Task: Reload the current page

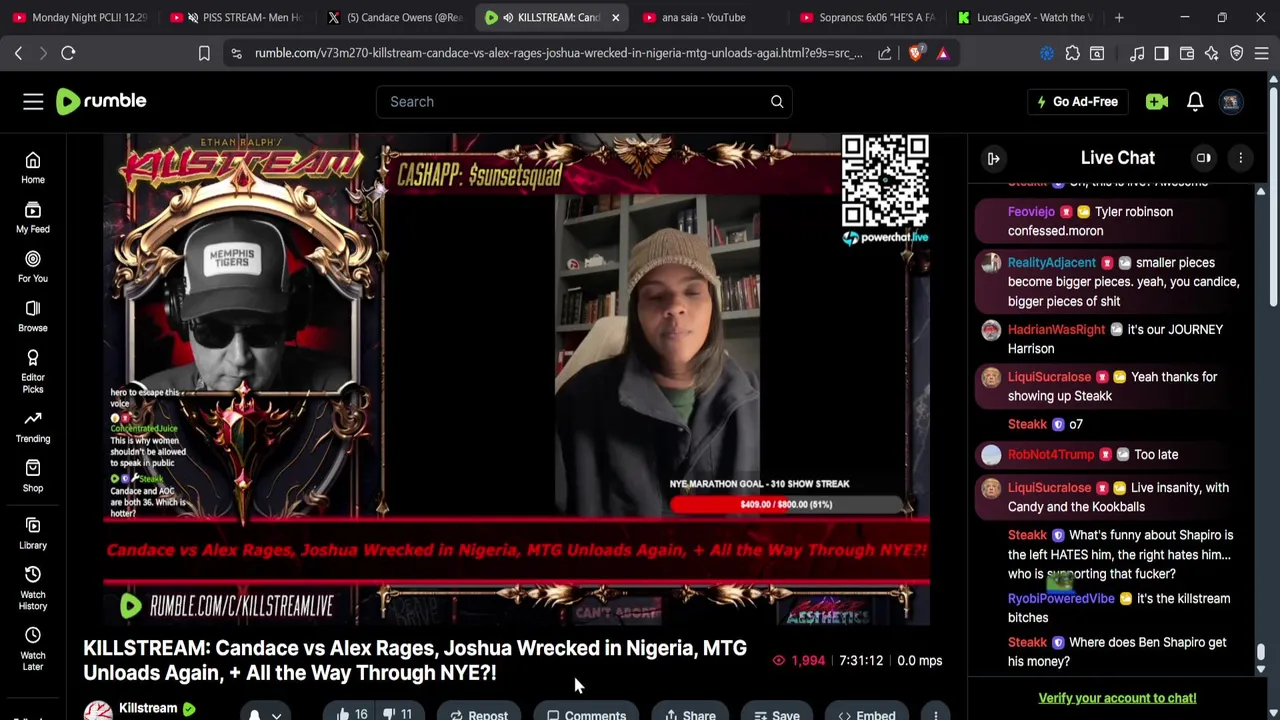Action: 68,53
